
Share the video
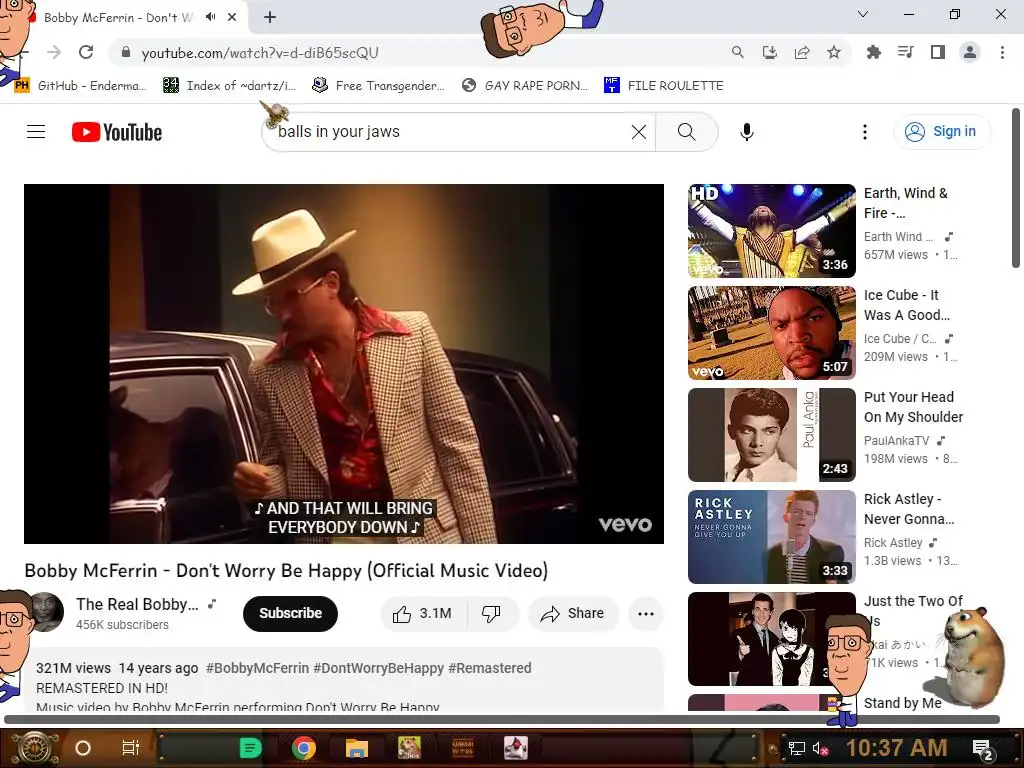click(573, 613)
